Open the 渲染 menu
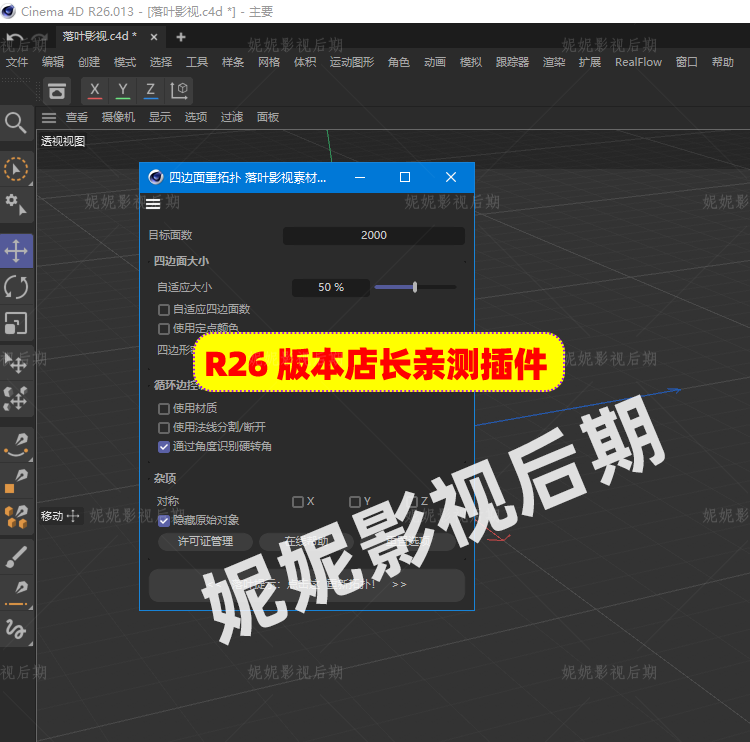The width and height of the screenshot is (750, 742). [x=554, y=62]
